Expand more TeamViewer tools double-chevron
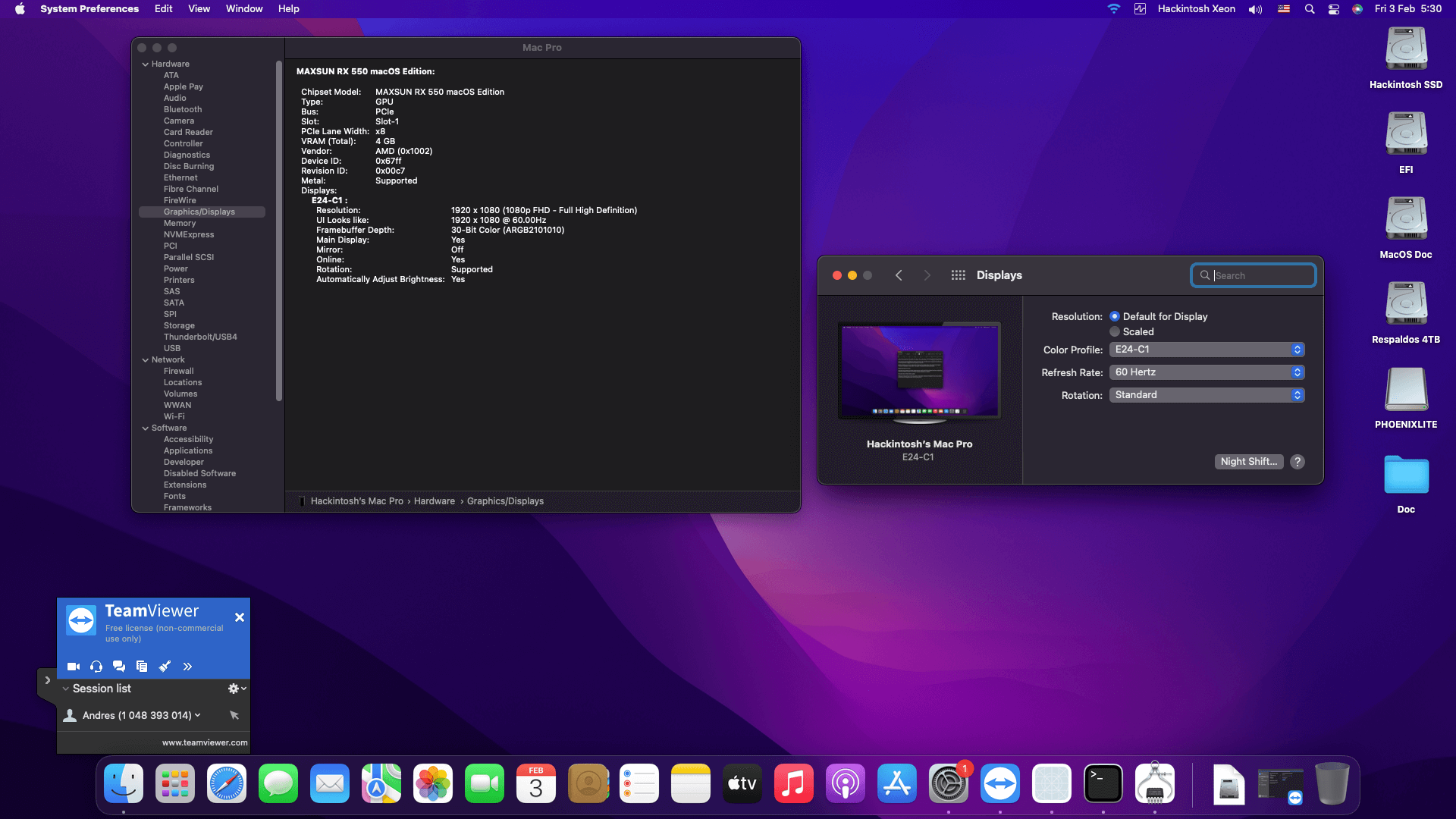Image resolution: width=1456 pixels, height=819 pixels. tap(187, 667)
